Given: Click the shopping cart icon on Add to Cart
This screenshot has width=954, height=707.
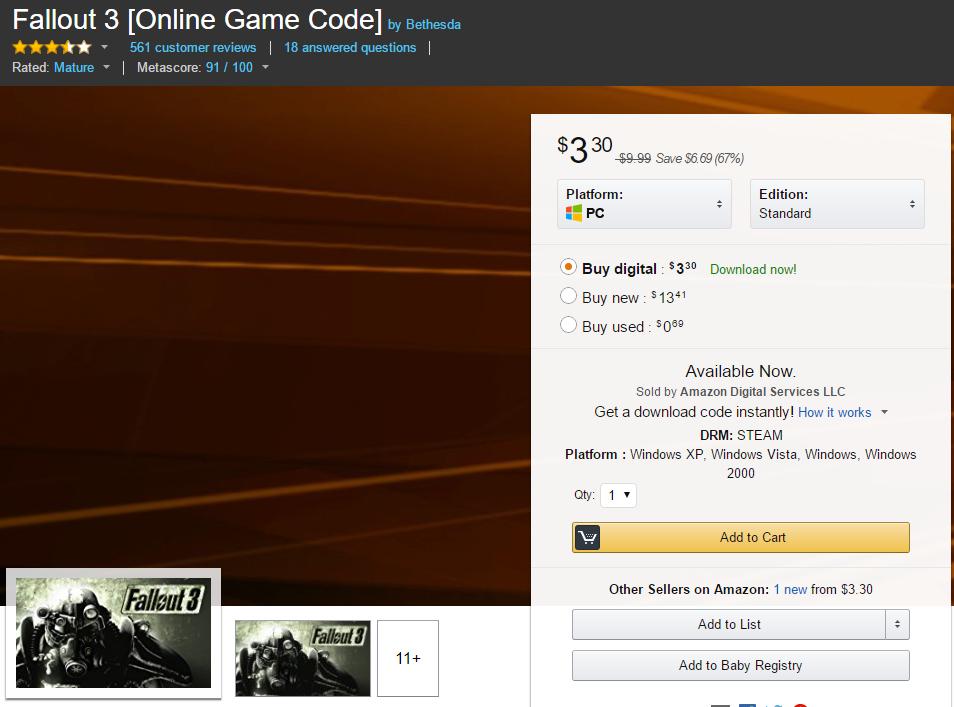Looking at the screenshot, I should (x=588, y=538).
